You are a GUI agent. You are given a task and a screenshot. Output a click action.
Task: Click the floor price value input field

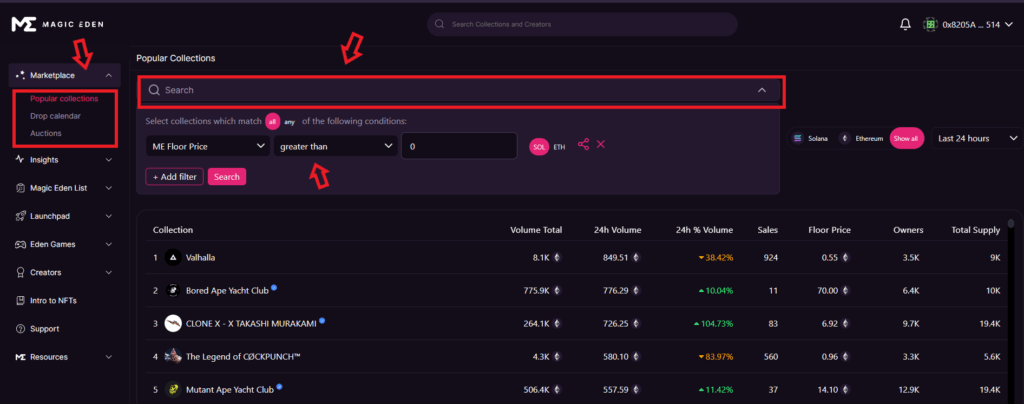coord(460,146)
